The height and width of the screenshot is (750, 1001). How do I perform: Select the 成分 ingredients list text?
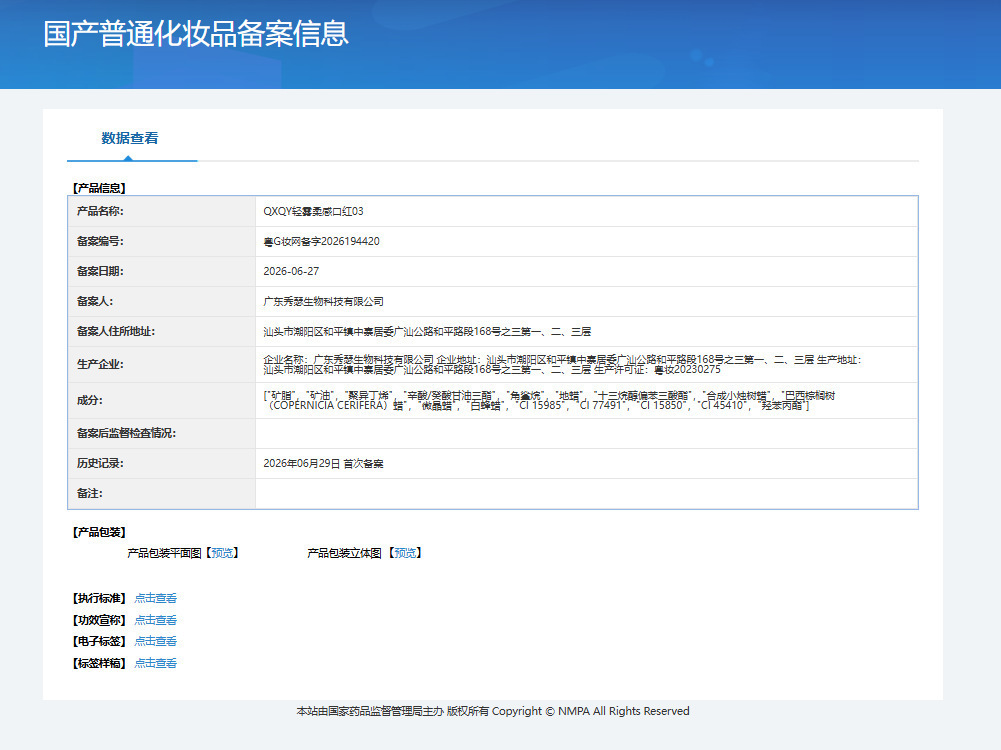[549, 400]
